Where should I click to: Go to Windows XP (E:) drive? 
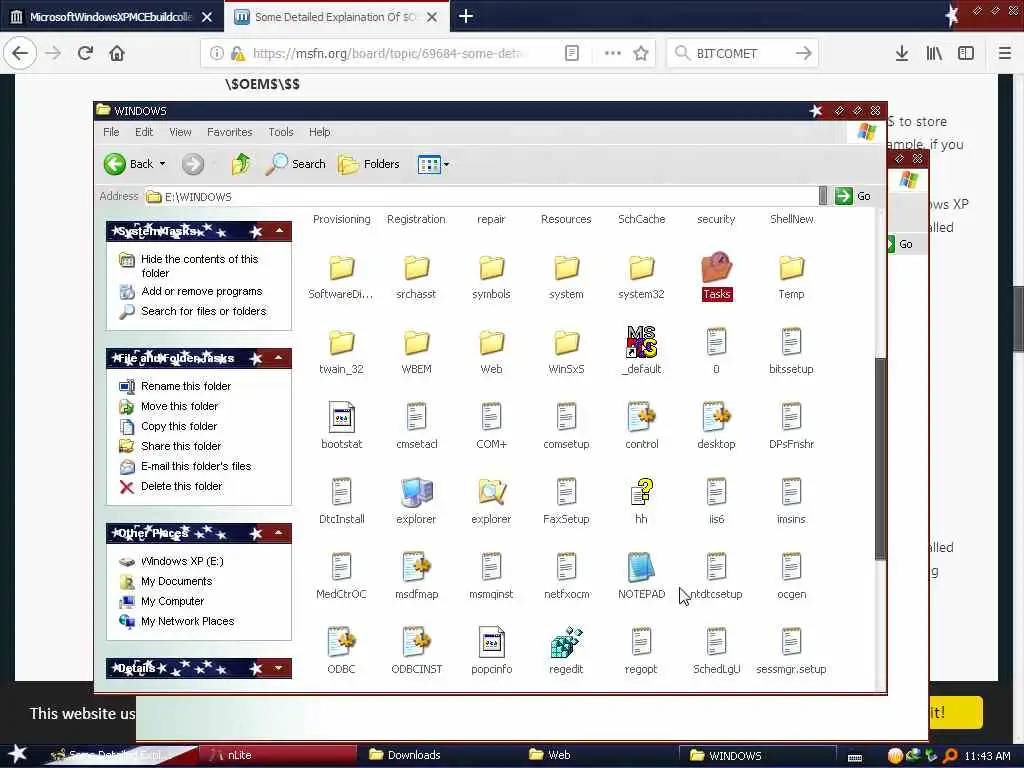point(182,561)
